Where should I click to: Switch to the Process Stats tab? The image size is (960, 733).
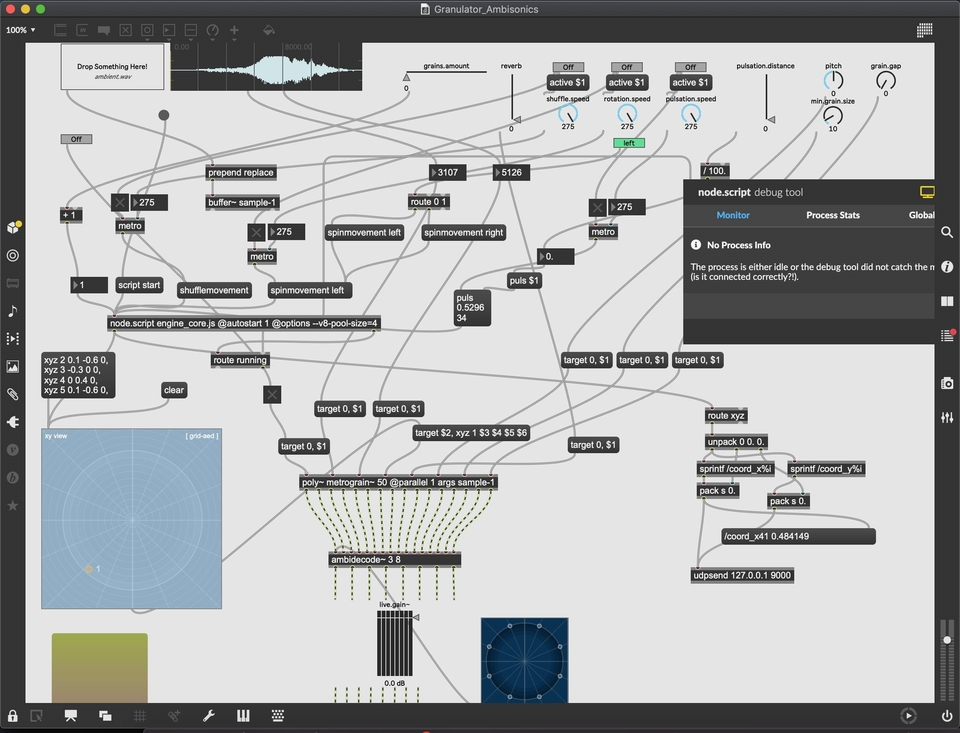[832, 215]
